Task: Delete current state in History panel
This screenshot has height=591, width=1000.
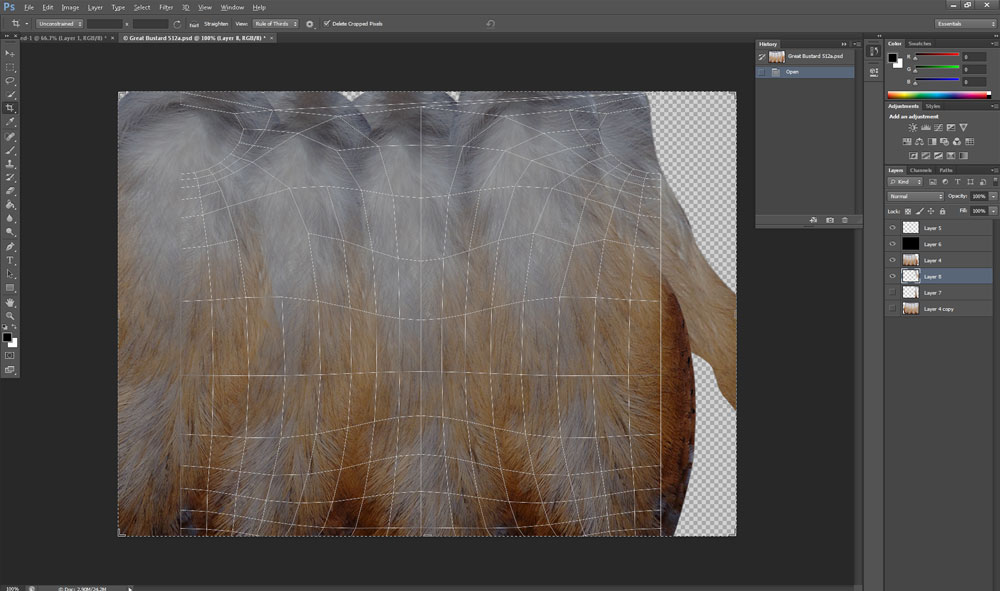Action: coord(845,219)
